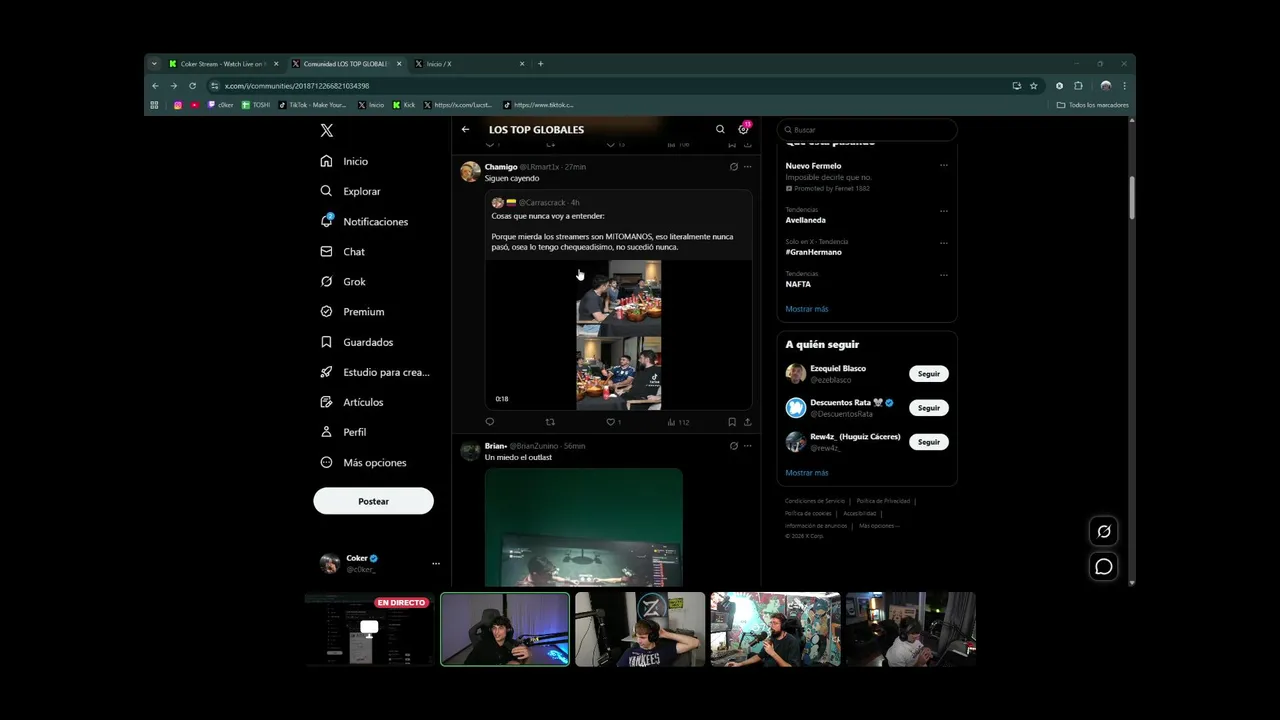View analytics of Chamigo's post
The image size is (1280, 720).
[x=678, y=422]
